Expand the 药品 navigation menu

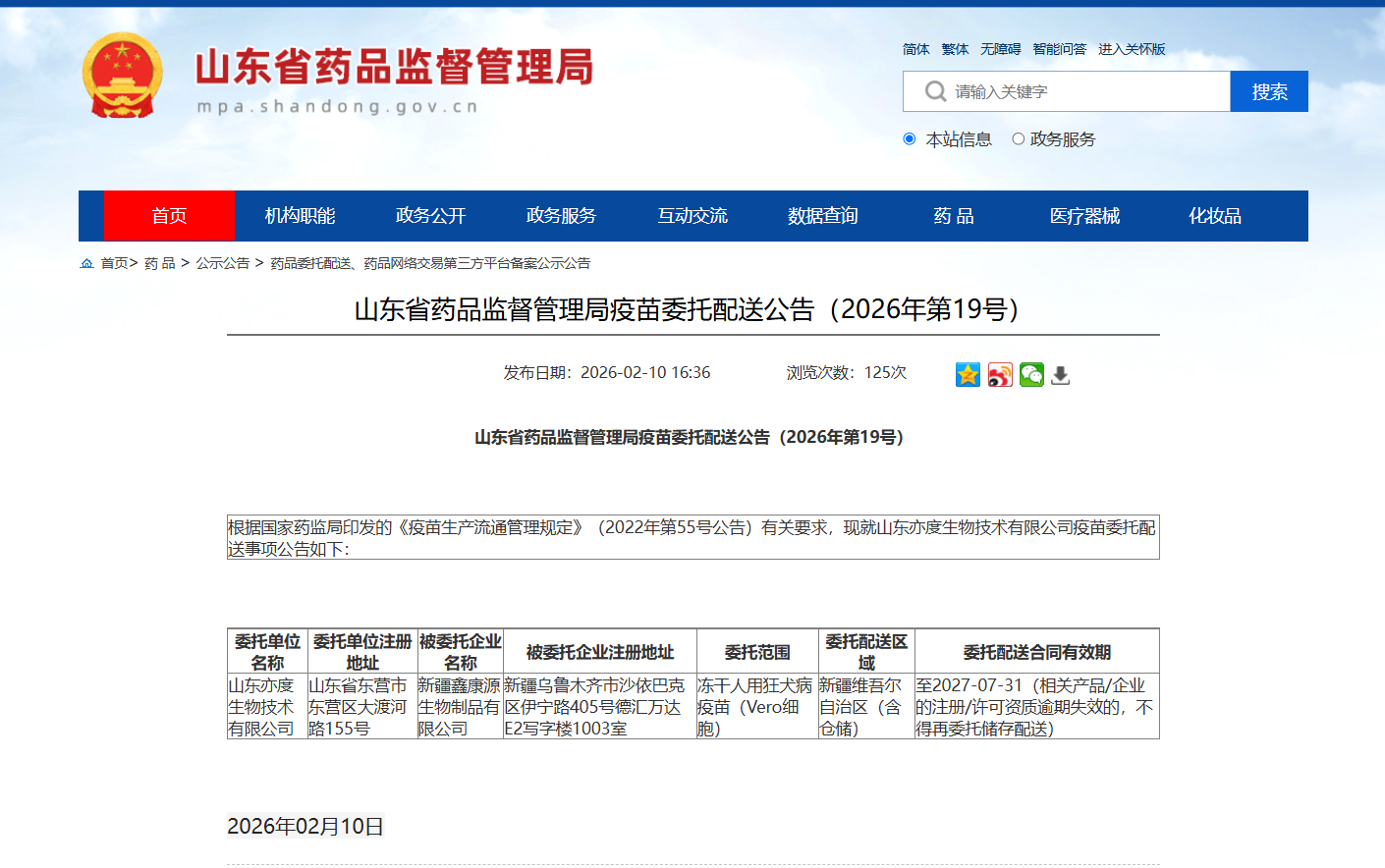click(952, 216)
